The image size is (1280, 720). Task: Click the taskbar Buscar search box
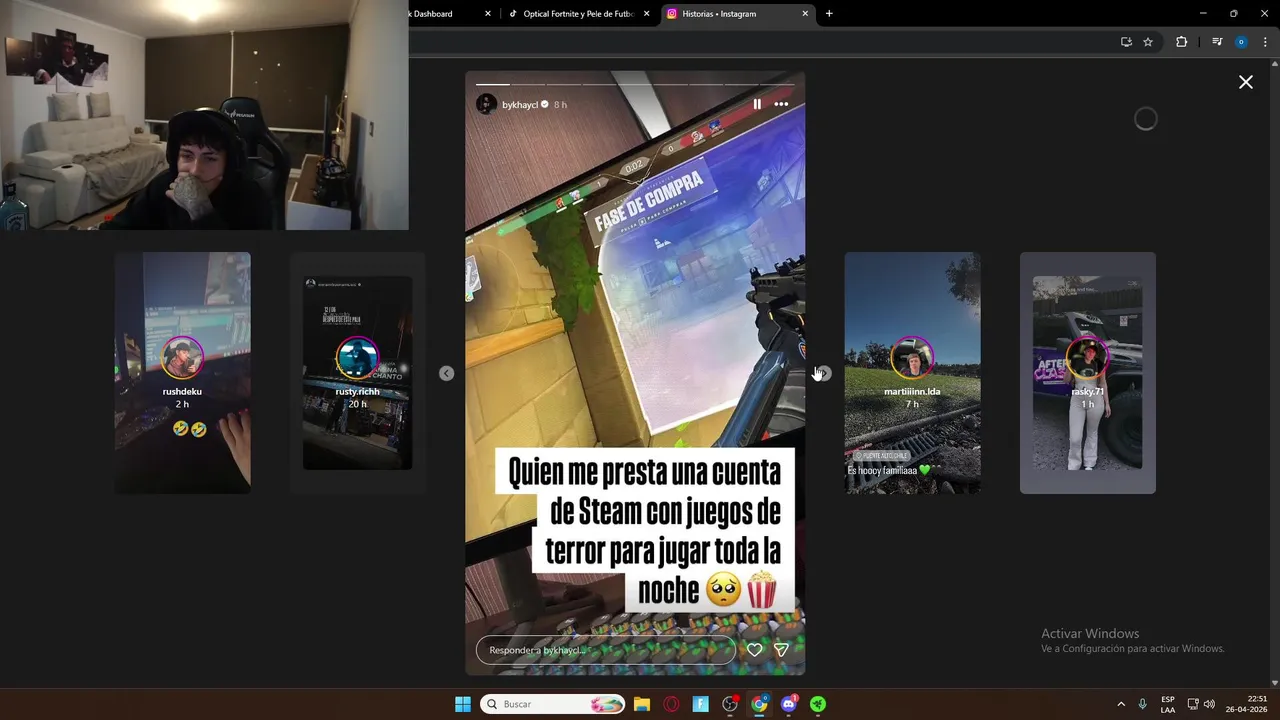coord(552,704)
